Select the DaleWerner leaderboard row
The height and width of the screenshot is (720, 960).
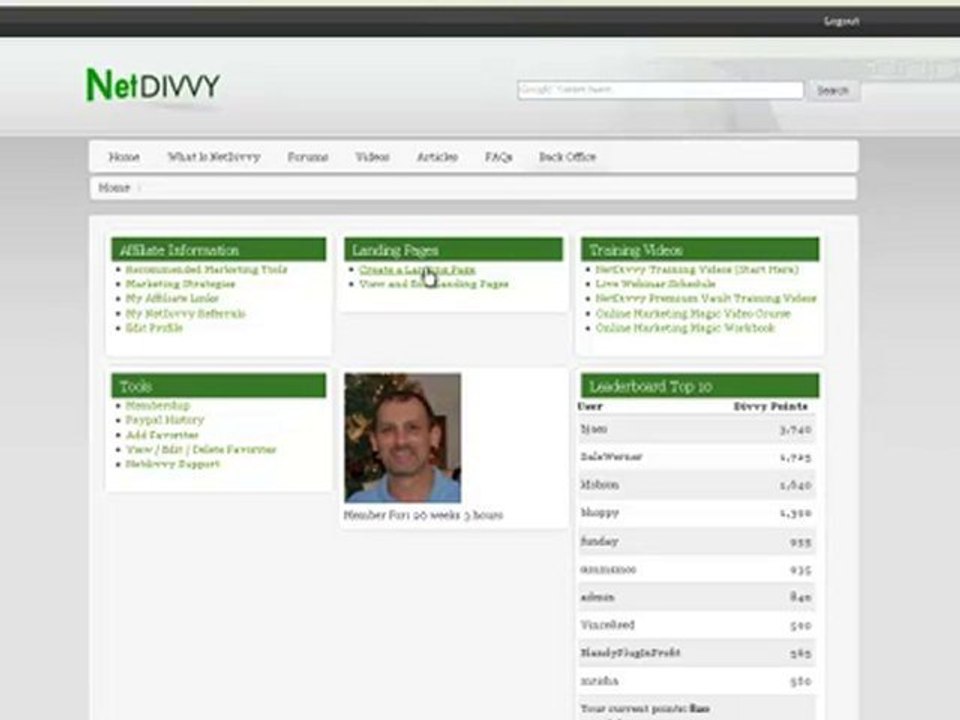[697, 457]
